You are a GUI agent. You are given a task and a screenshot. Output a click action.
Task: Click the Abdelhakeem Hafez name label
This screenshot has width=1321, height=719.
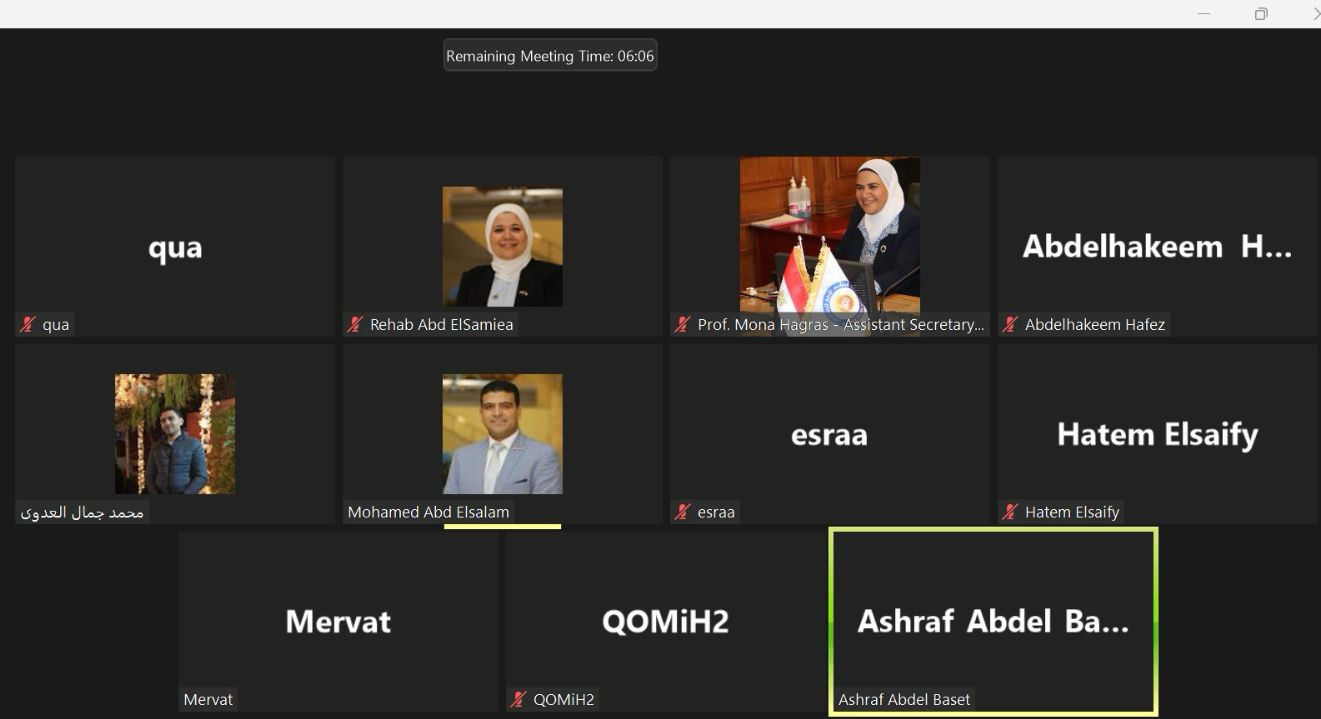click(x=1095, y=324)
